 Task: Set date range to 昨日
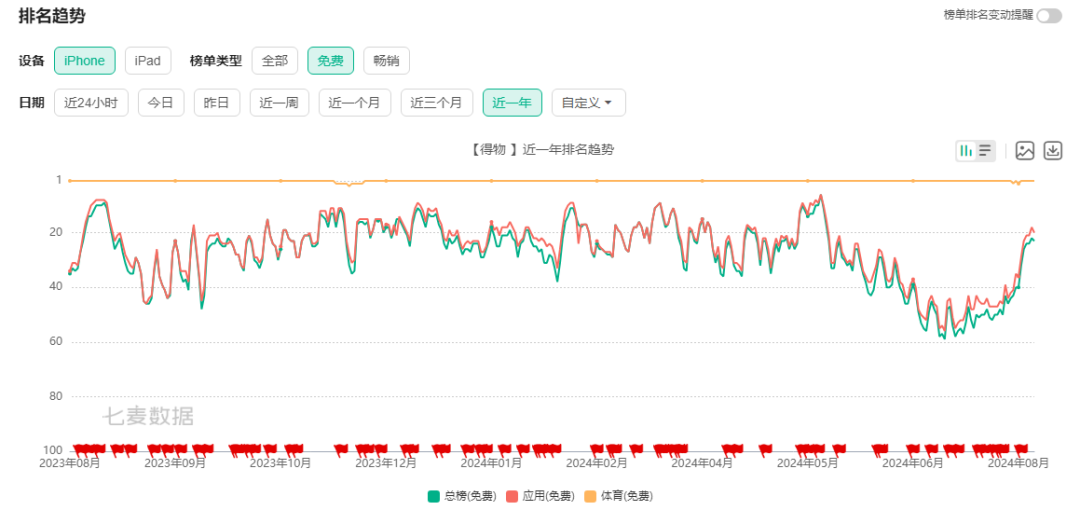click(217, 102)
